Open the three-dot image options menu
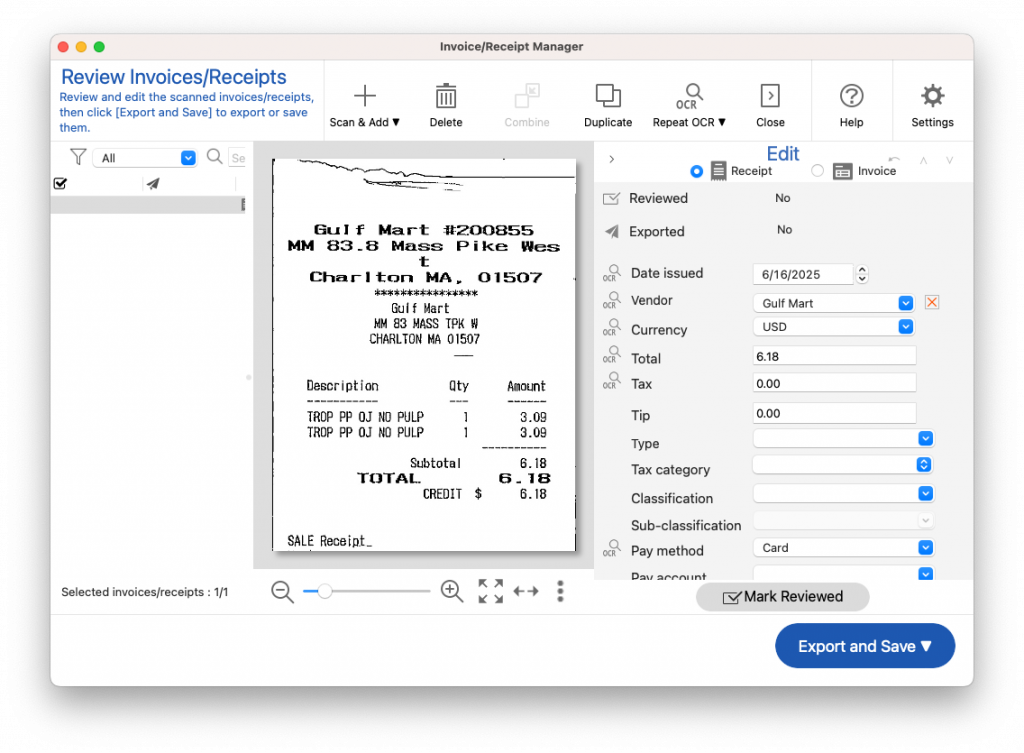The image size is (1024, 753). coord(560,591)
